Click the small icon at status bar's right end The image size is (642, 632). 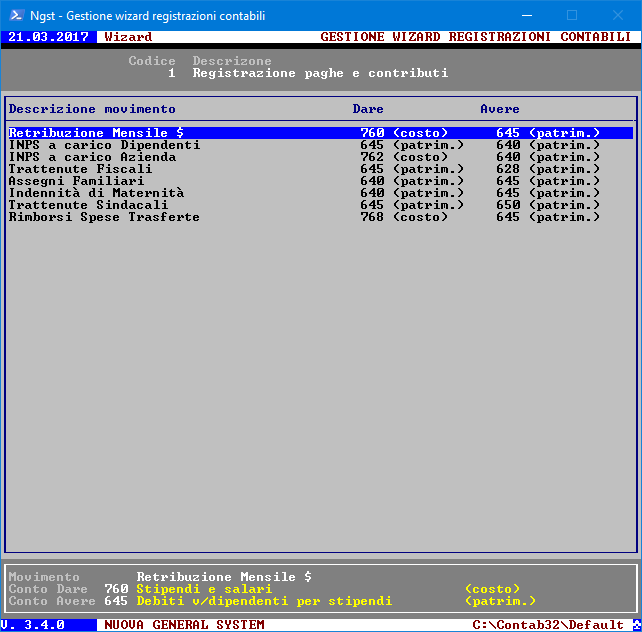(635, 625)
